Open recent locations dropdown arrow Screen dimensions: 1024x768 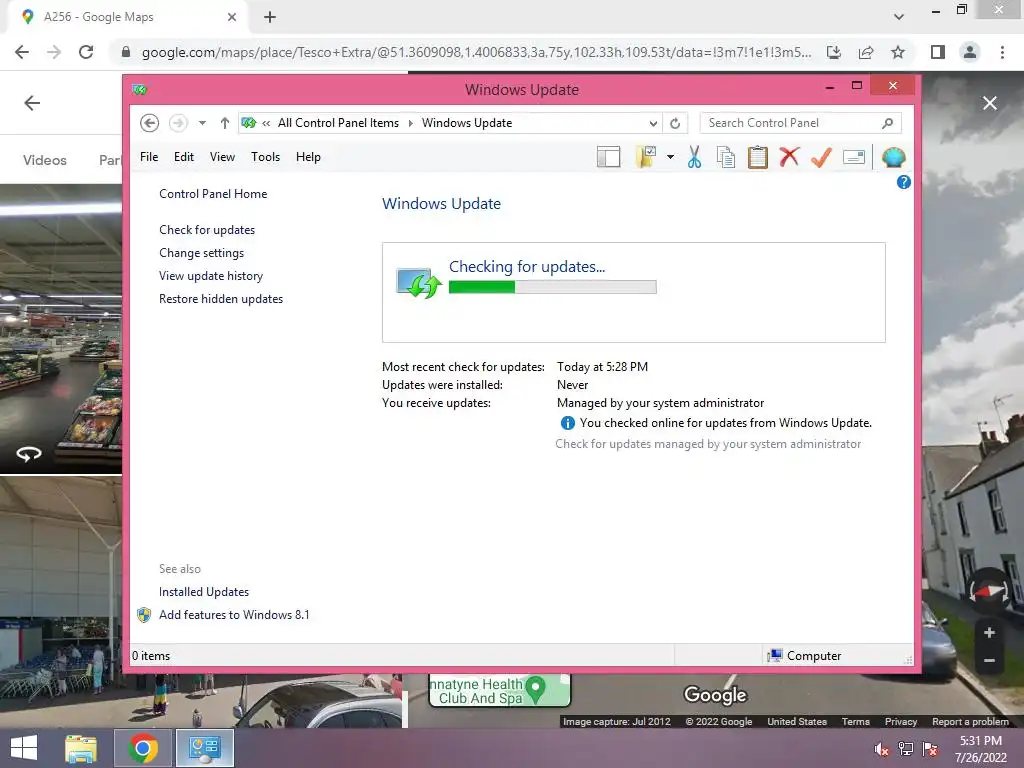tap(202, 123)
